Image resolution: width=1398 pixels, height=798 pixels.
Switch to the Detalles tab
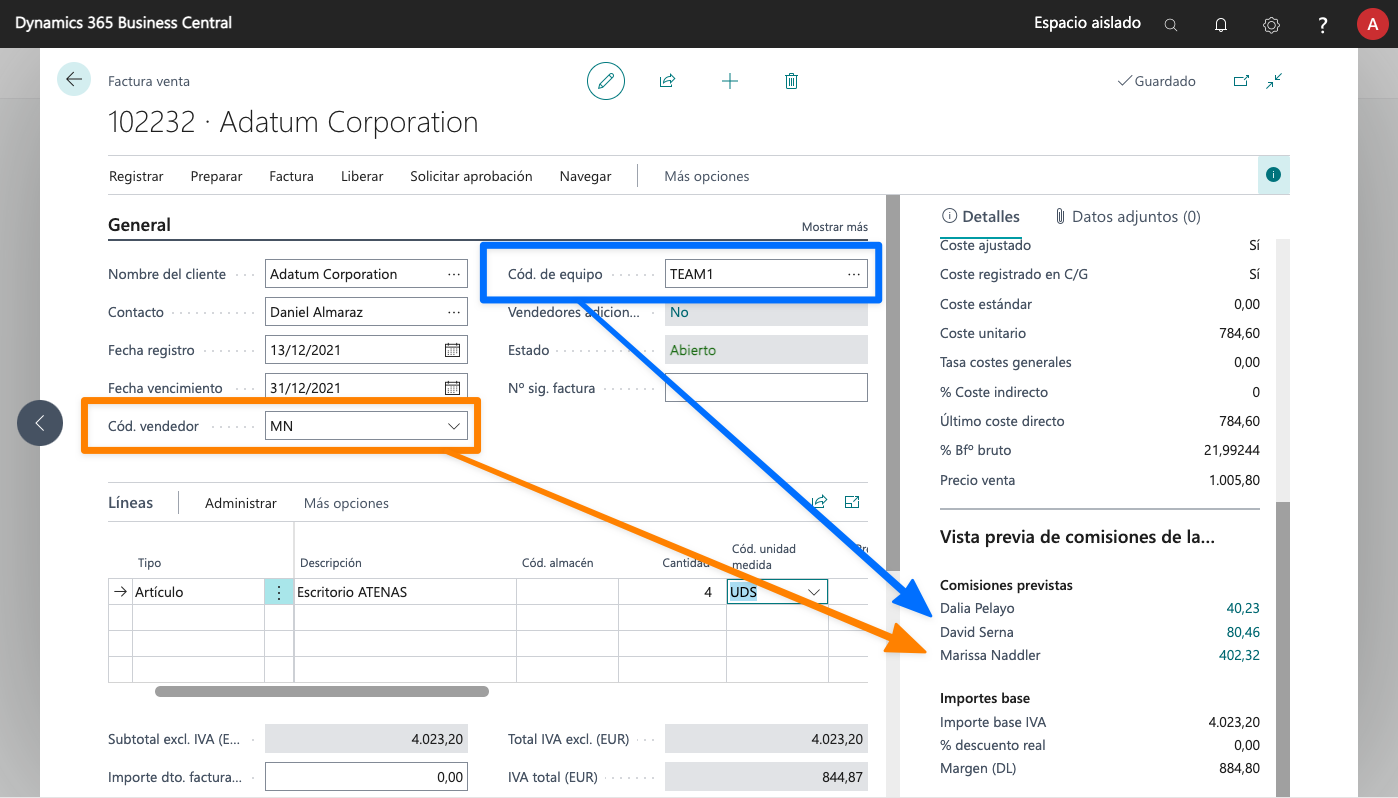(981, 216)
